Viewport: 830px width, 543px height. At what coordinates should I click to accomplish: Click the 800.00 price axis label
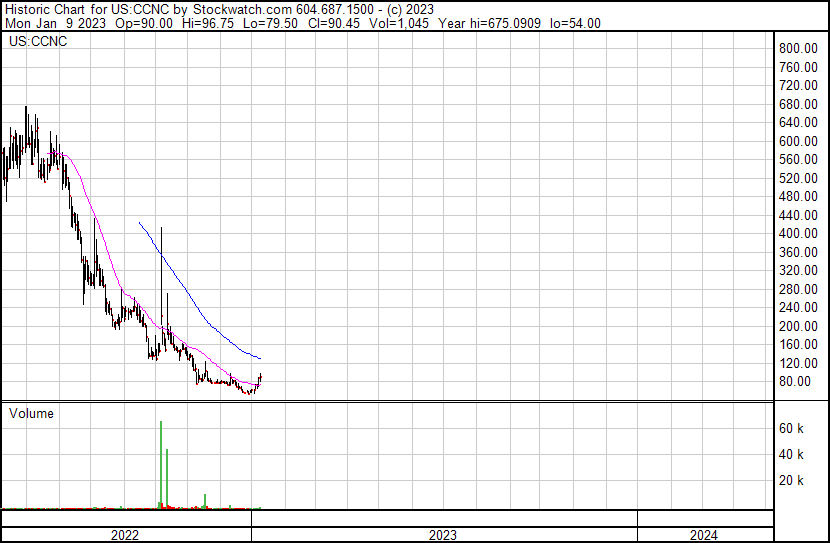click(799, 48)
